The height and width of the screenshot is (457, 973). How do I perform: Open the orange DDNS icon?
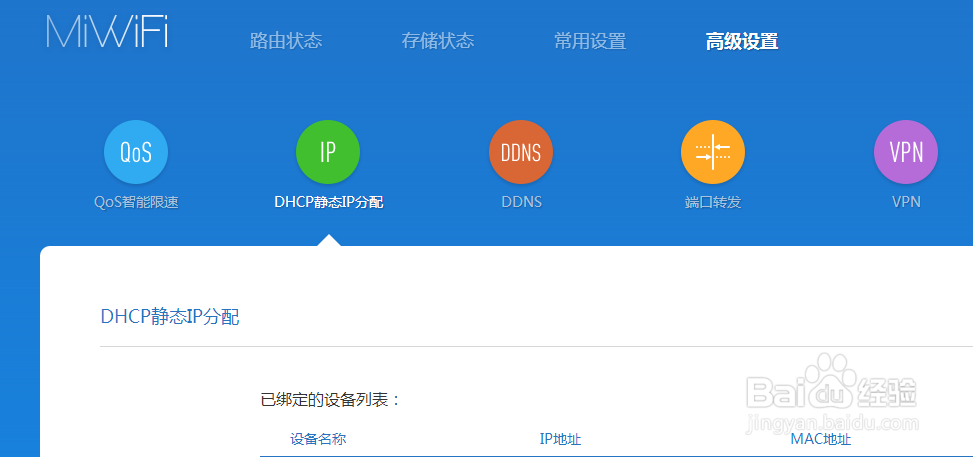(x=521, y=152)
